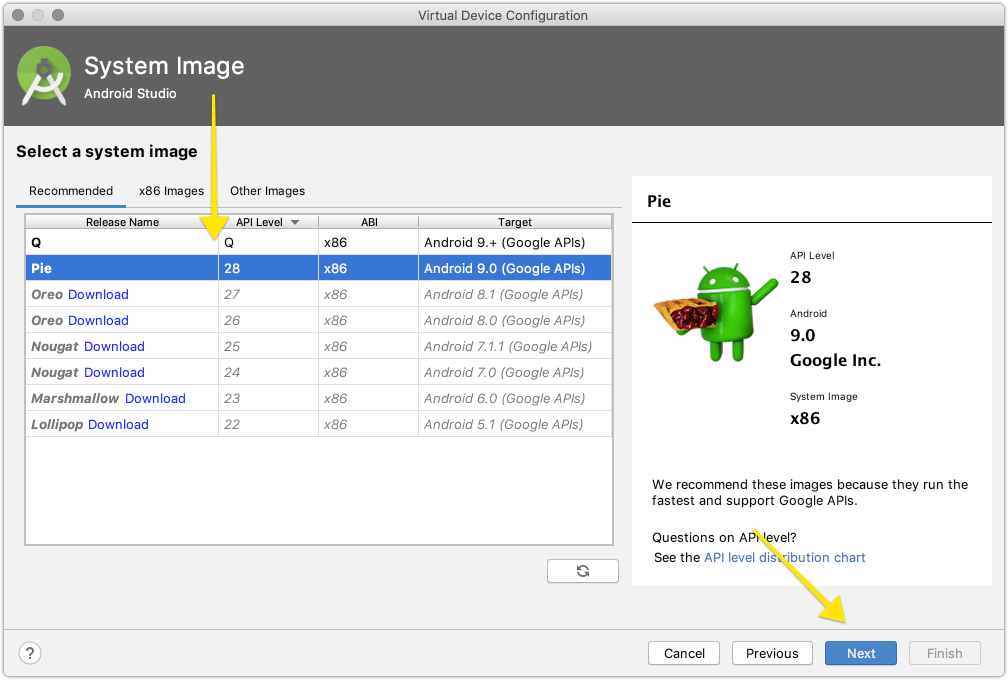Click the Lollipop release name text
The height and width of the screenshot is (680, 1008).
[57, 424]
